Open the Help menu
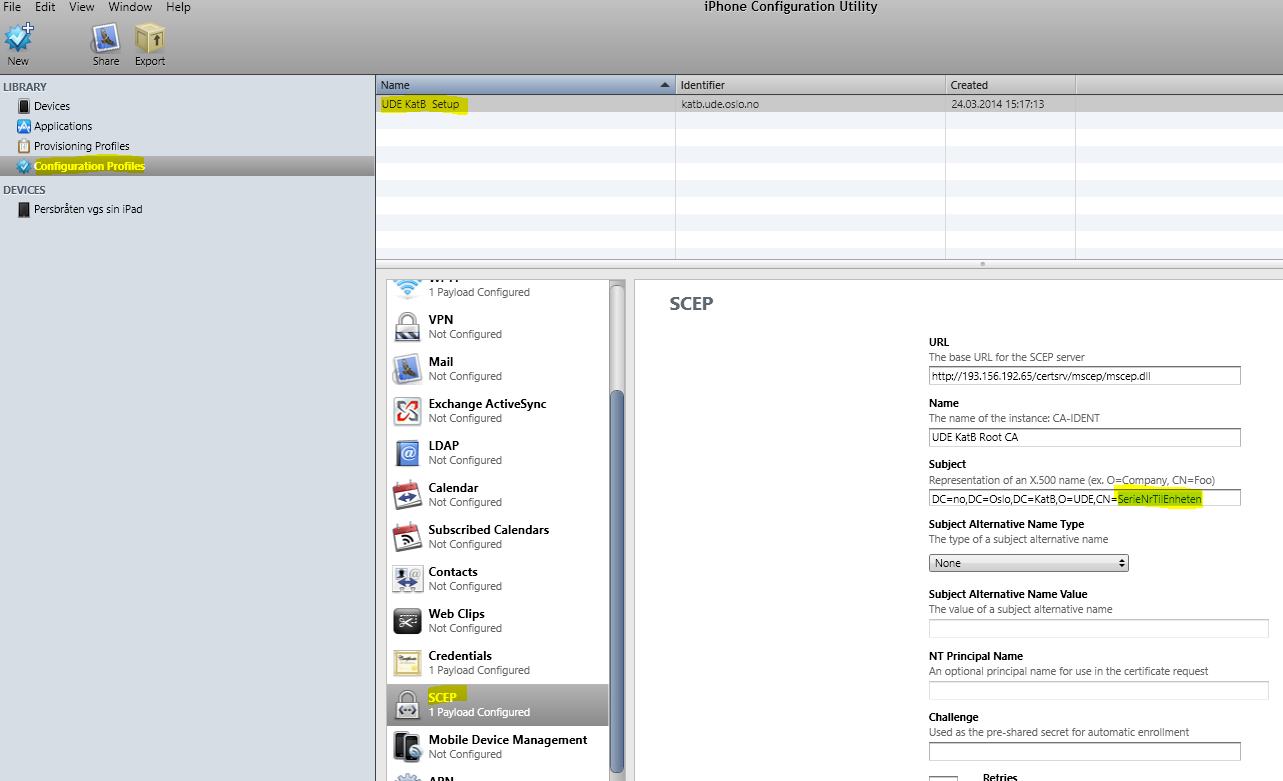1283x781 pixels. click(178, 7)
